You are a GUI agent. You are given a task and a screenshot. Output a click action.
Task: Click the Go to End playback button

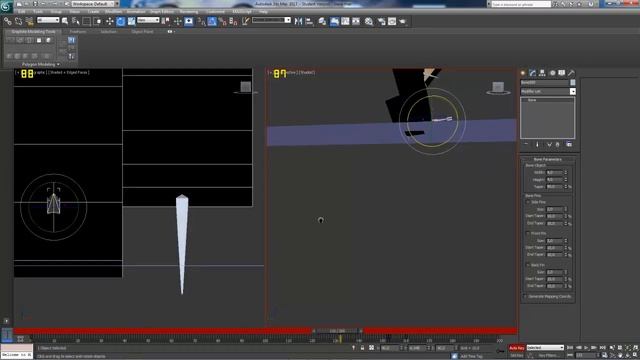(x=602, y=348)
